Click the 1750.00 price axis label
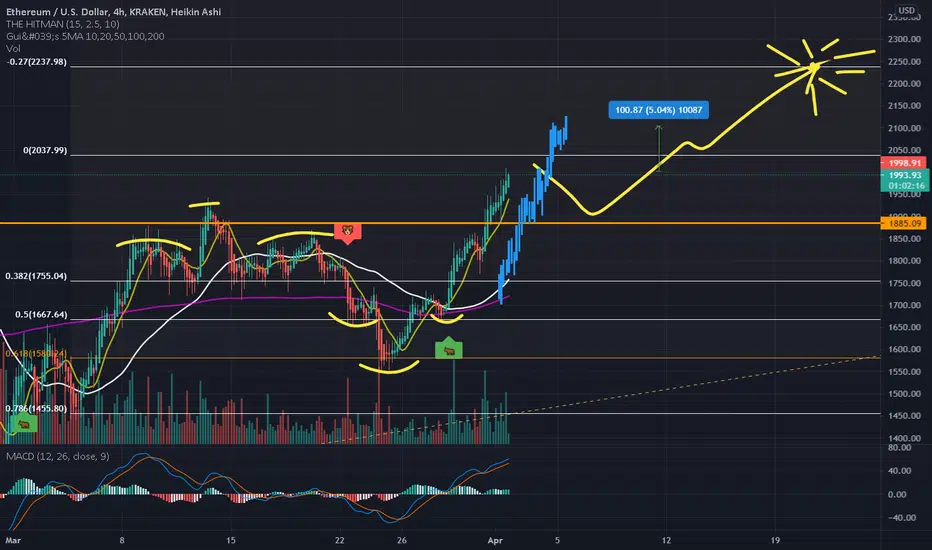932x550 pixels. point(904,283)
